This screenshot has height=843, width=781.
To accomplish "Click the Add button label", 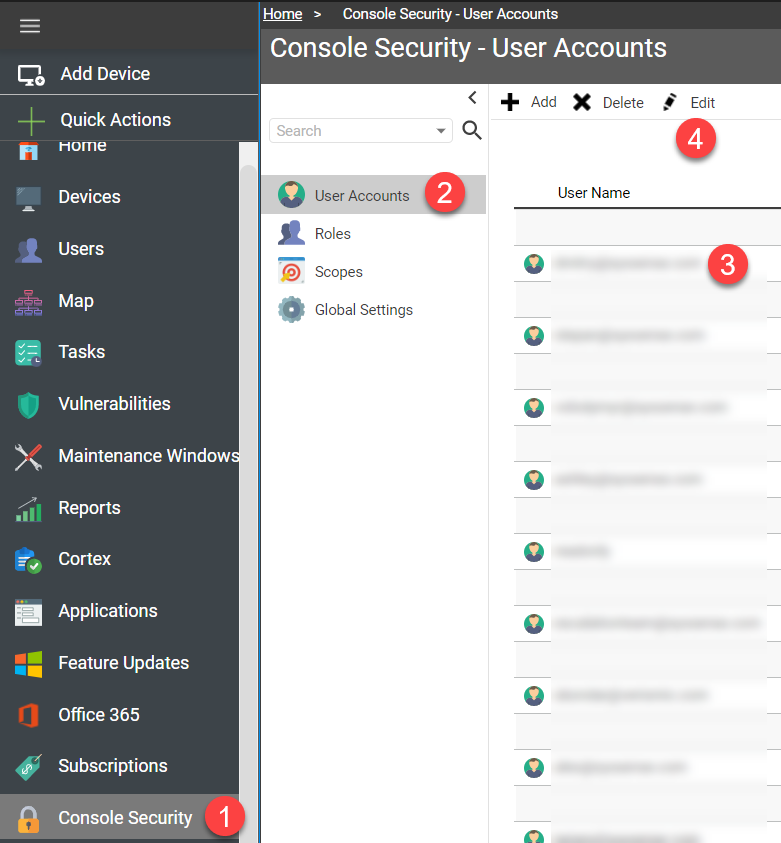I will [543, 102].
